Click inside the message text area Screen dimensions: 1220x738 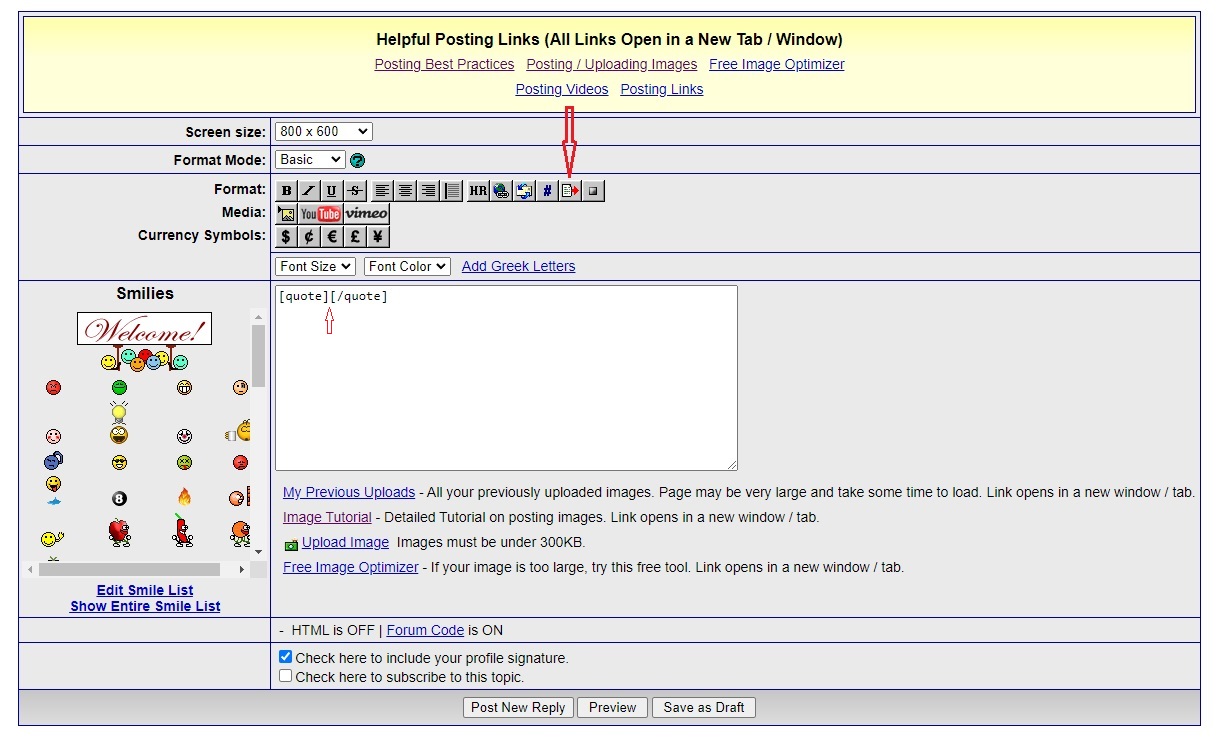pyautogui.click(x=506, y=378)
